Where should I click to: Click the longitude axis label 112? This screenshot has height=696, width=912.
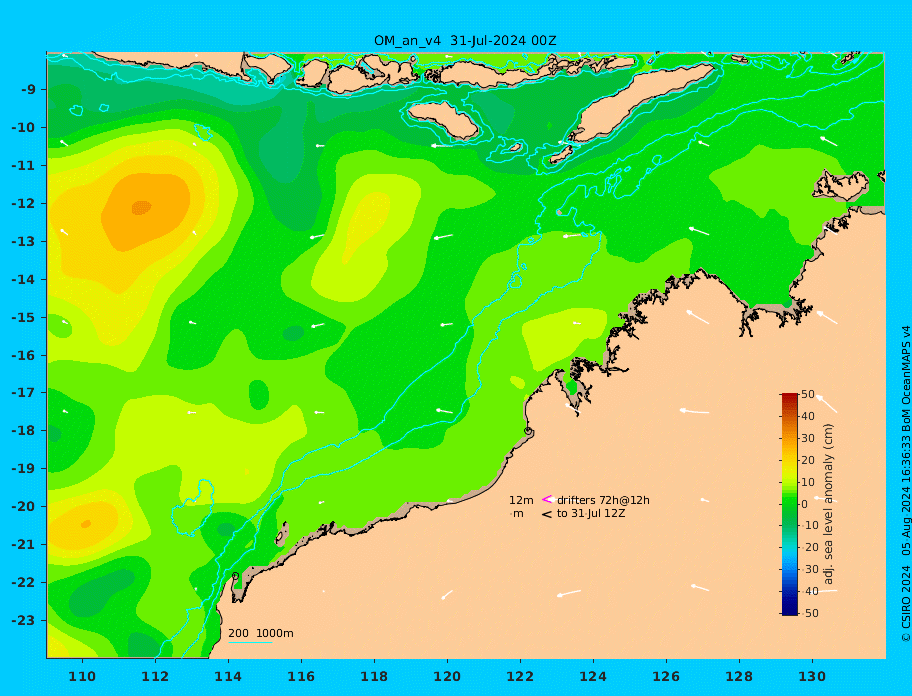point(155,676)
